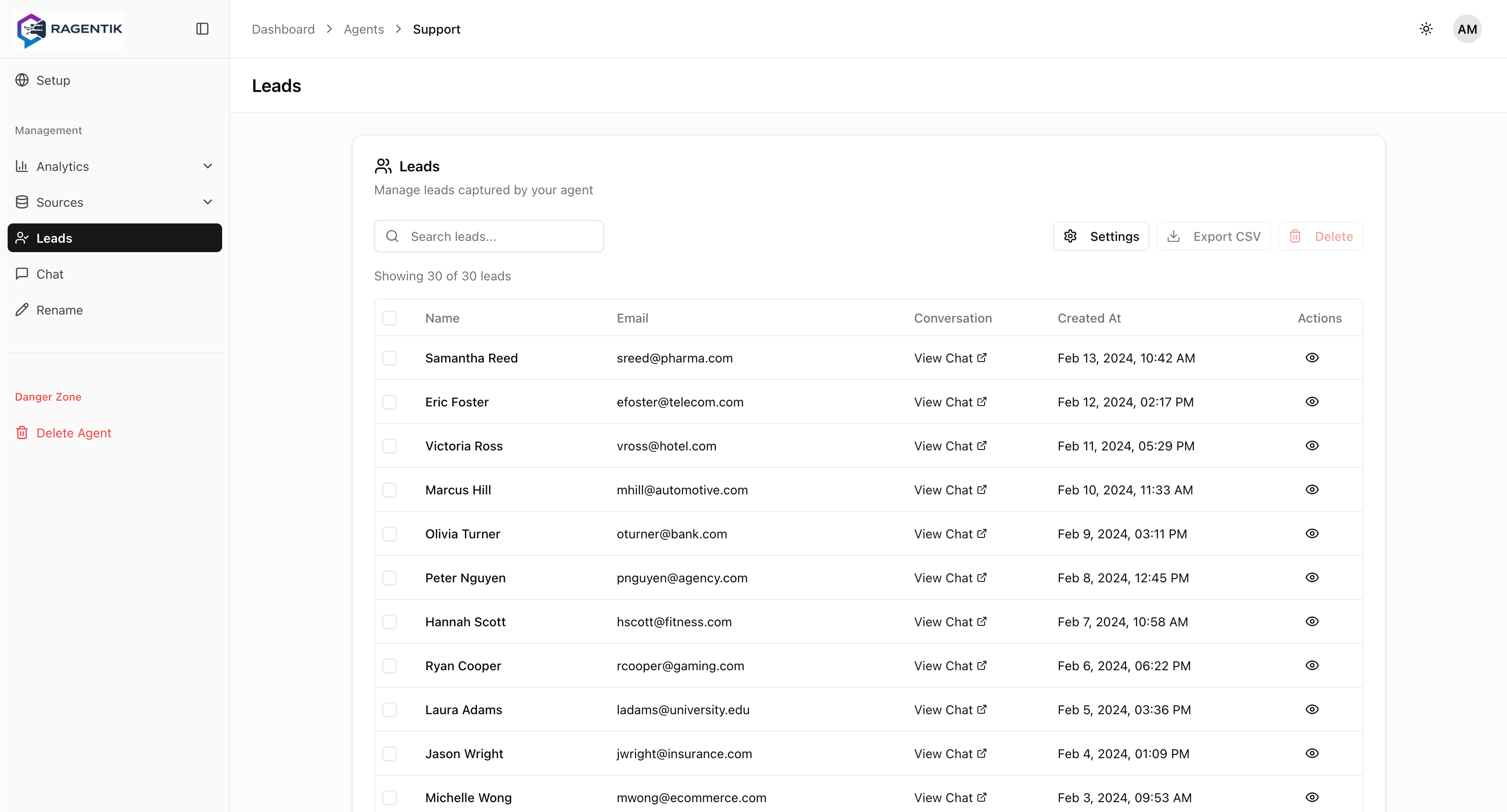1507x812 pixels.
Task: Focus the Search leads input field
Action: (488, 236)
